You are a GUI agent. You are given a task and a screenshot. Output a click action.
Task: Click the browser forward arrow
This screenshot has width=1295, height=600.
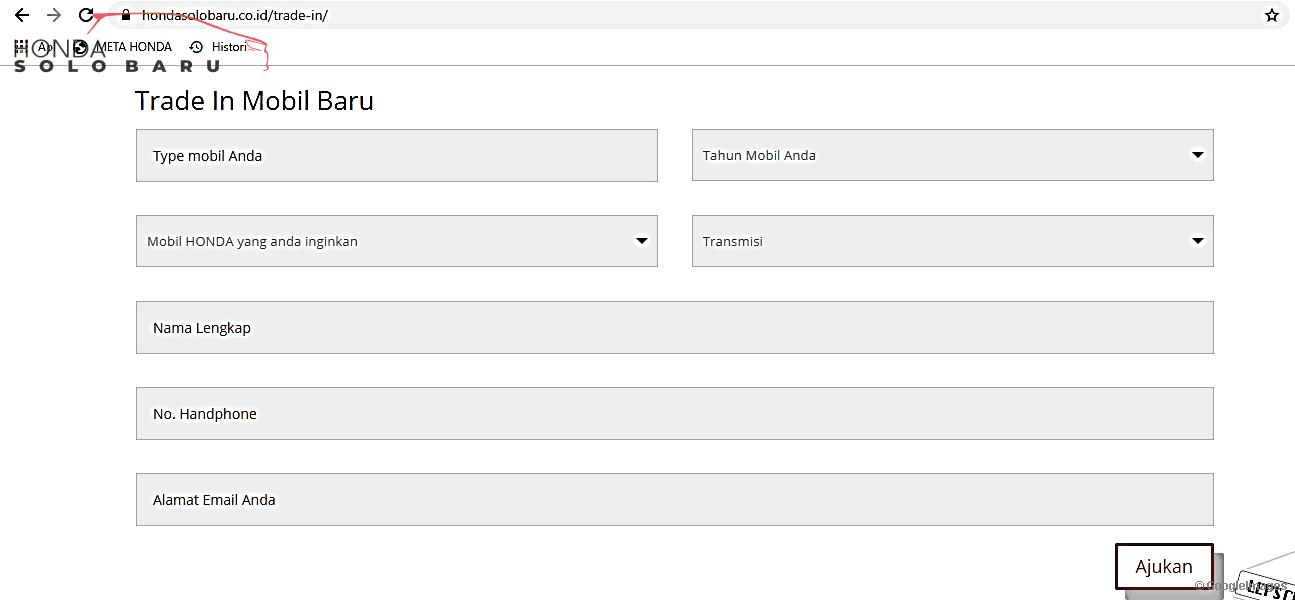(x=54, y=15)
